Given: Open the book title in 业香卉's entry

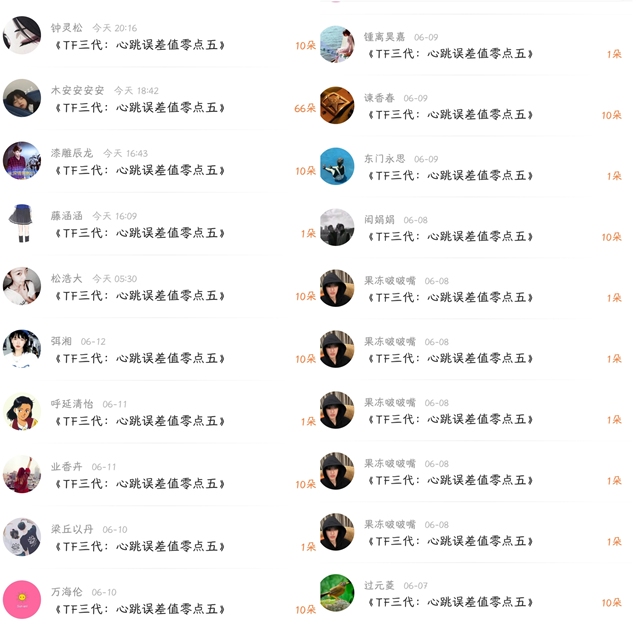Looking at the screenshot, I should click(x=140, y=484).
